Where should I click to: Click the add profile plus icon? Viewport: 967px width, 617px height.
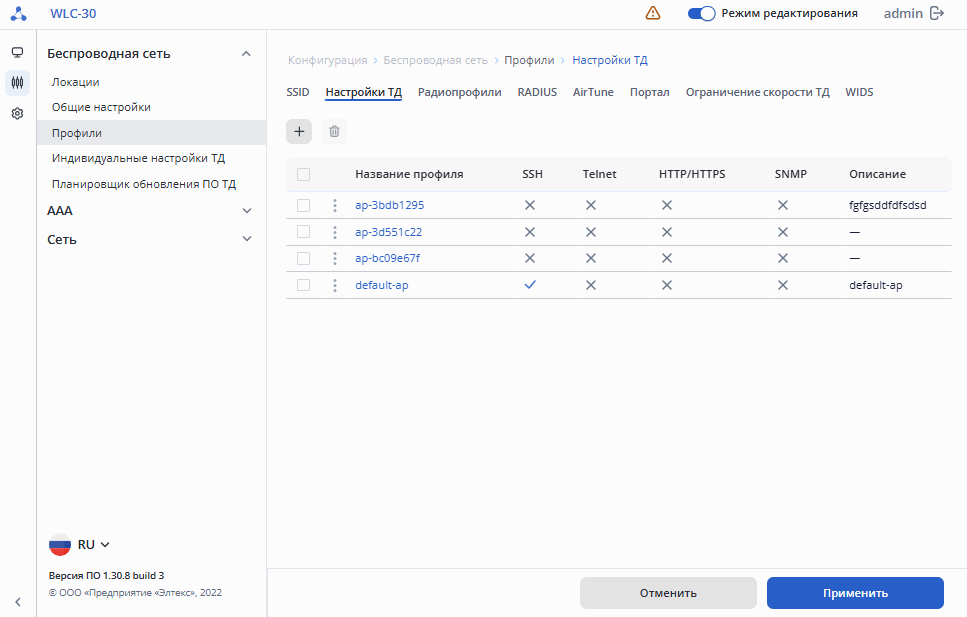coord(299,131)
